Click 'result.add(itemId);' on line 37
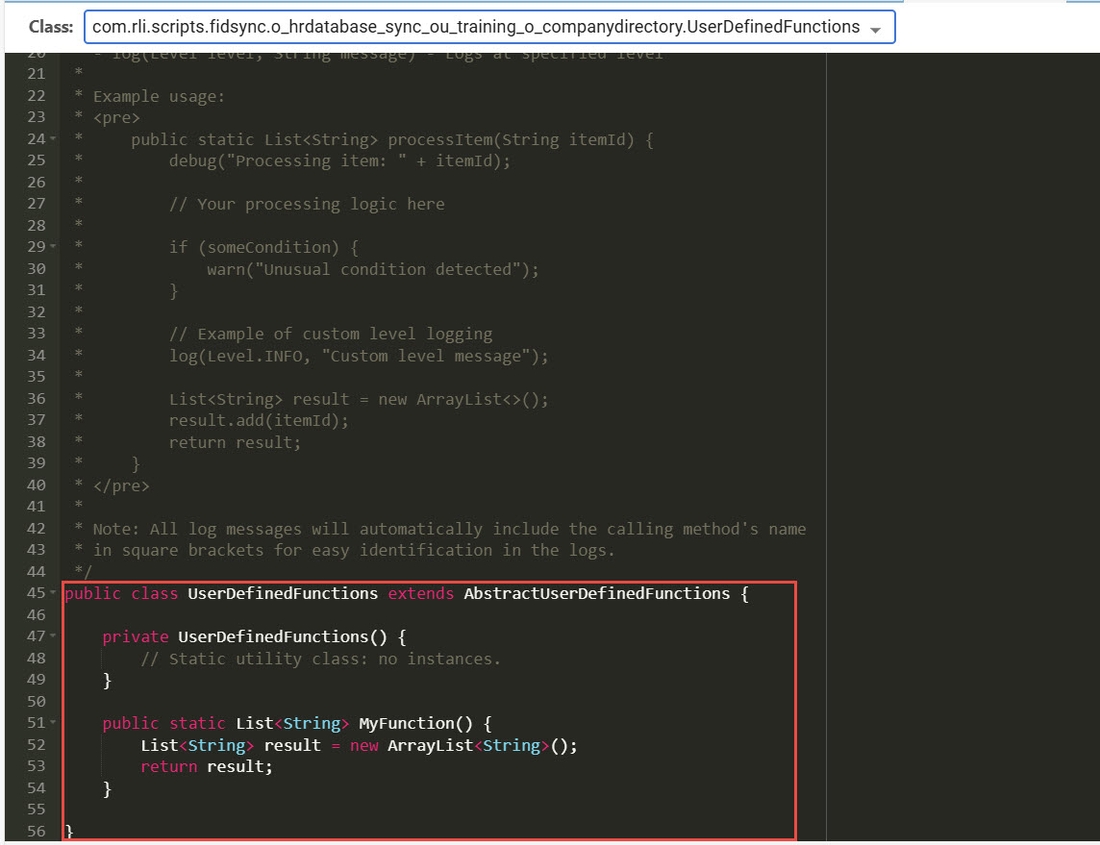Viewport: 1100px width, 845px height. click(x=259, y=420)
